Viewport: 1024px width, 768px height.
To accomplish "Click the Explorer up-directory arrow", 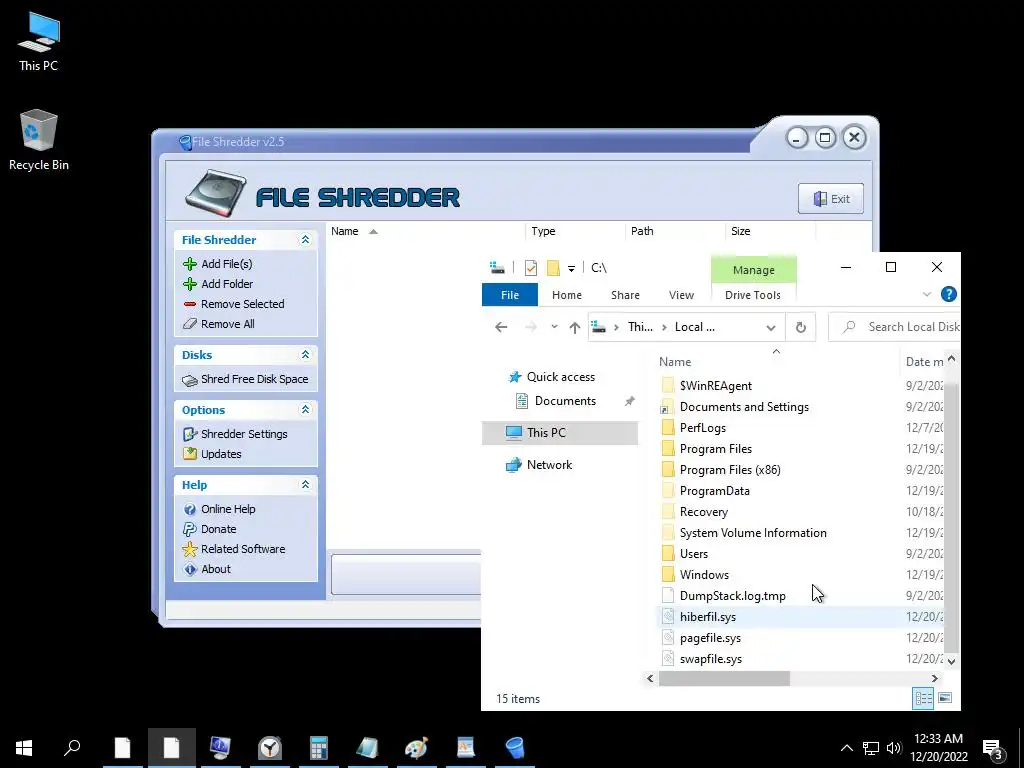I will point(575,327).
